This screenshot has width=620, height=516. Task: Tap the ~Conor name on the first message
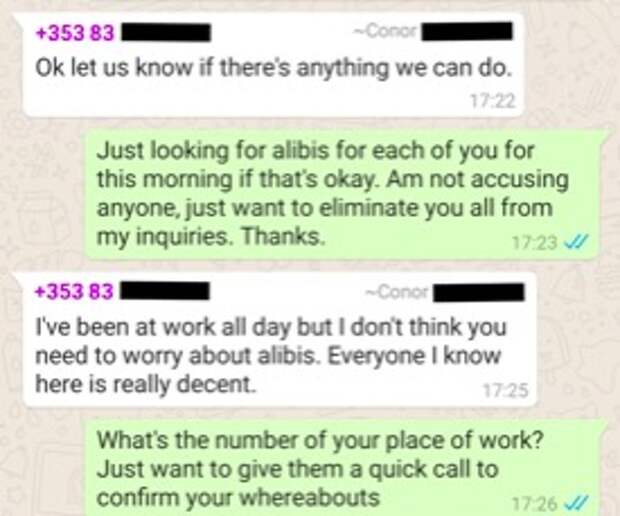click(386, 31)
